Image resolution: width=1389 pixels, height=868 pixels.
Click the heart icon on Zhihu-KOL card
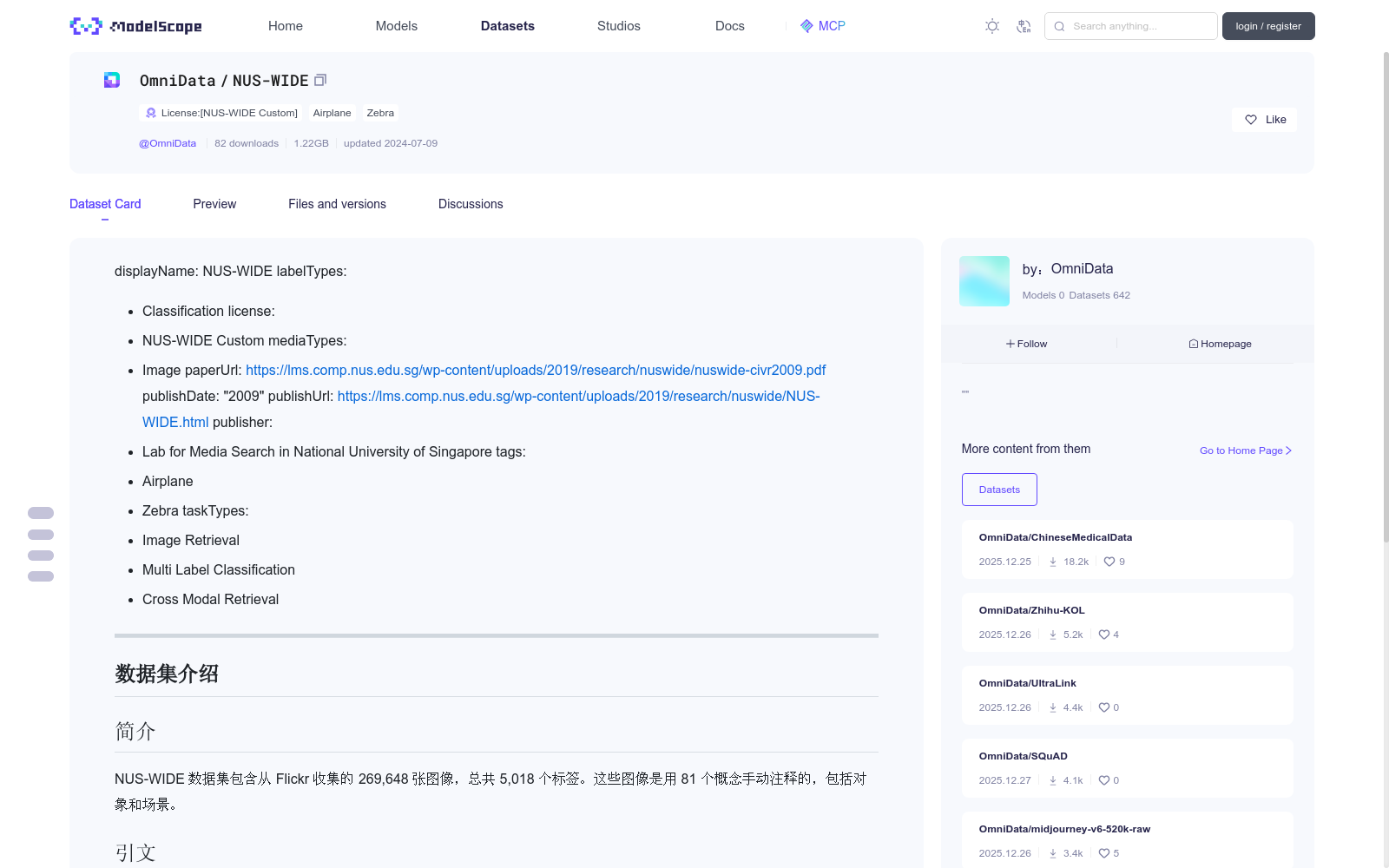pyautogui.click(x=1104, y=635)
